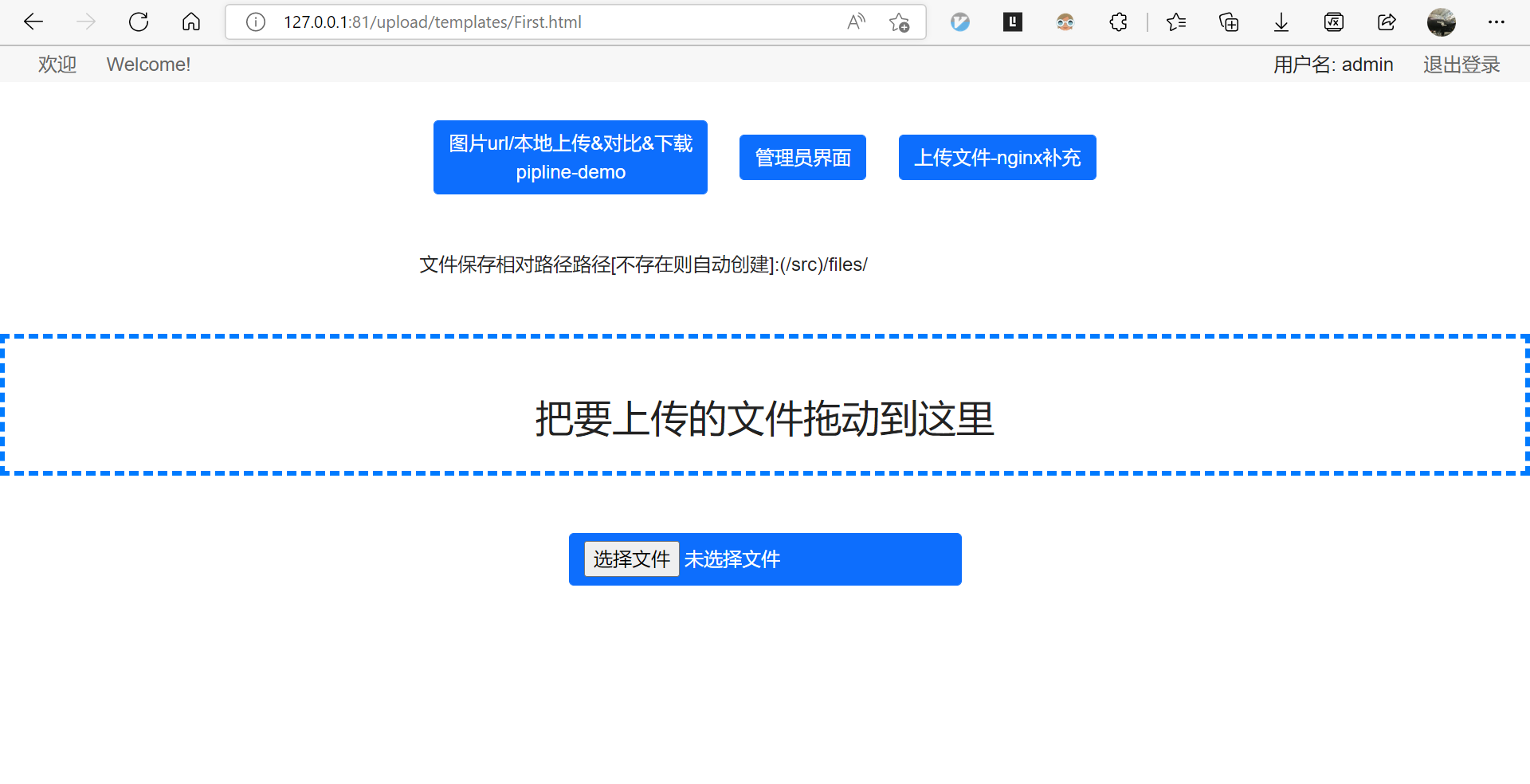Open the Downloads icon
Image resolution: width=1530 pixels, height=784 pixels.
pos(1281,22)
